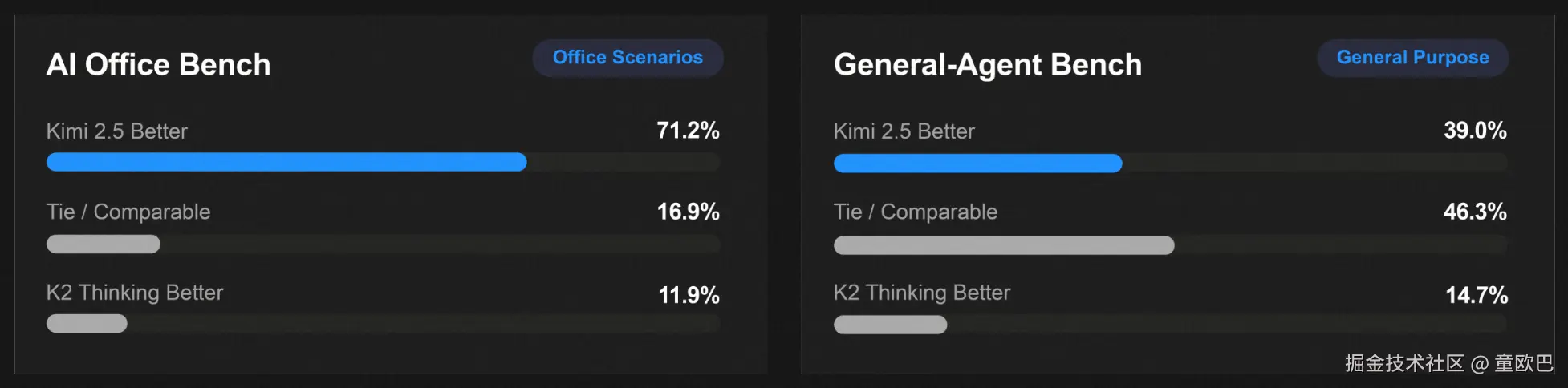Click the K2 Thinking bar in General-Agent Bench
Screen dimensions: 1568x388
890,325
